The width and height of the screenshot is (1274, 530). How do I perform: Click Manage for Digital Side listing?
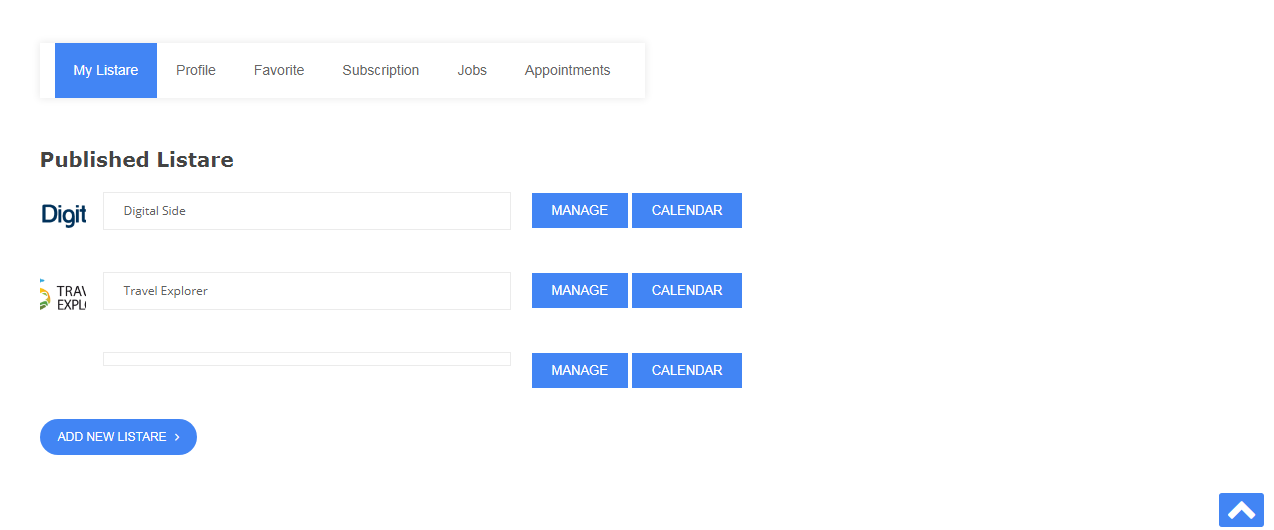click(580, 211)
